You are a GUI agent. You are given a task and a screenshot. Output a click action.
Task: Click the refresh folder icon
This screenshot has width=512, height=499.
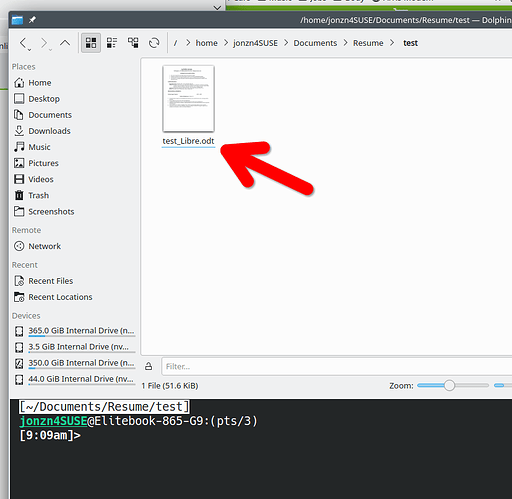tap(154, 43)
